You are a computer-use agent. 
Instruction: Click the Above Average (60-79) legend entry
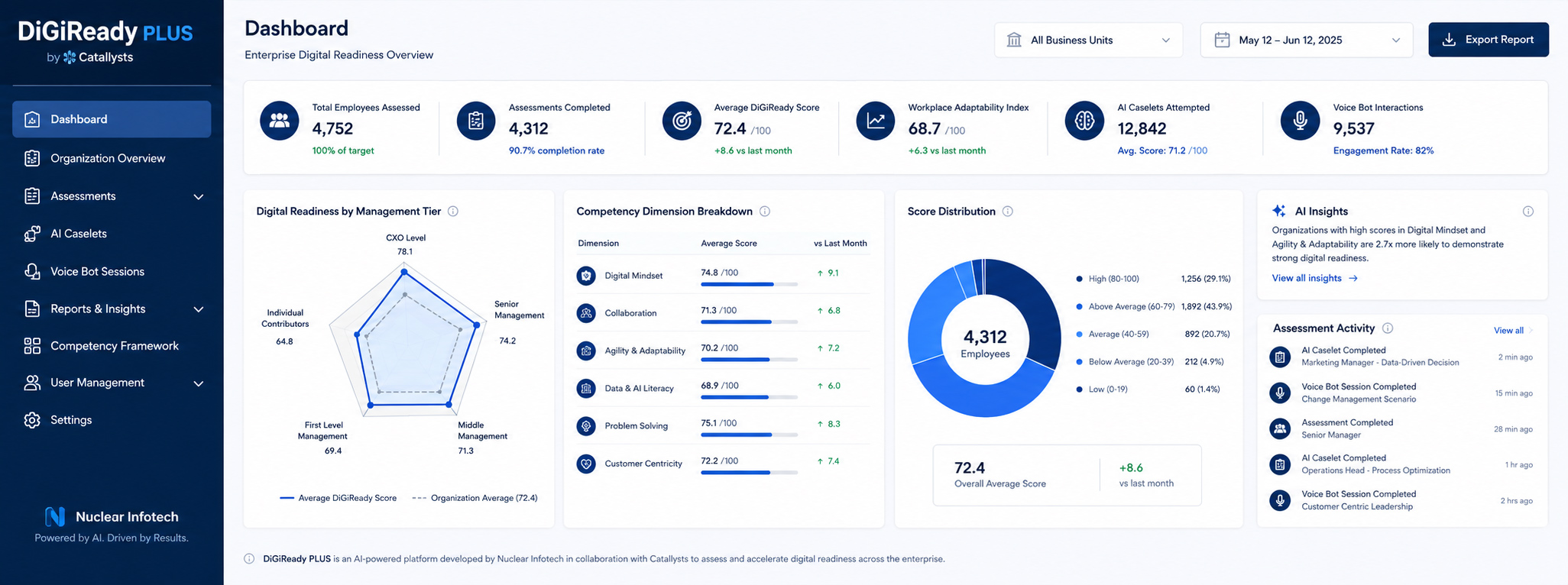tap(1154, 306)
